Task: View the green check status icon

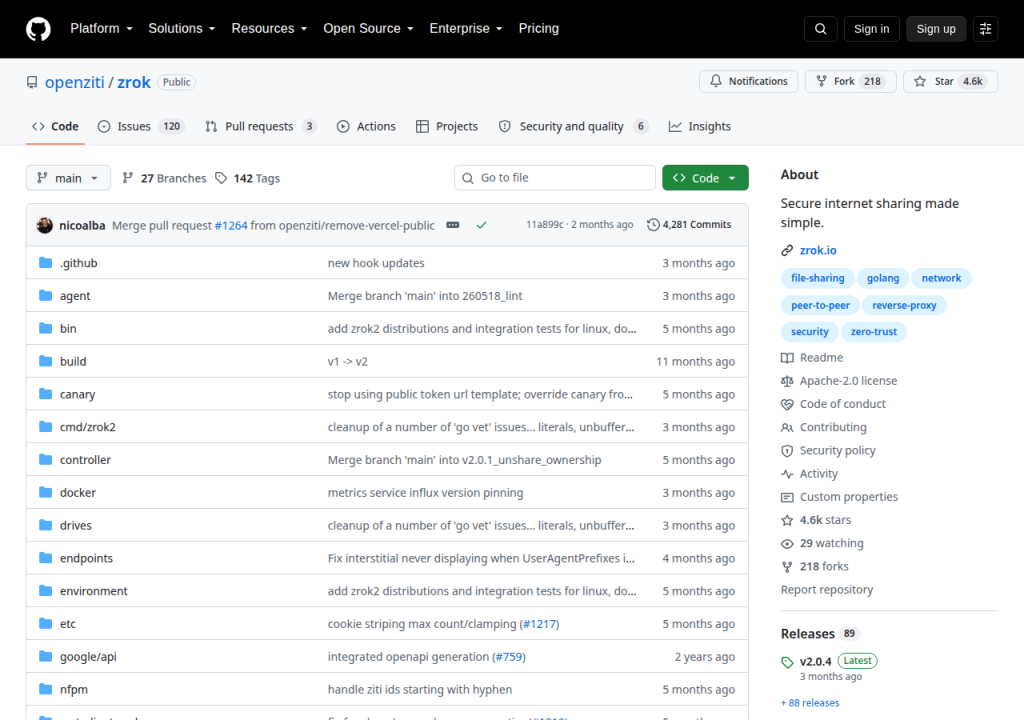Action: [481, 225]
